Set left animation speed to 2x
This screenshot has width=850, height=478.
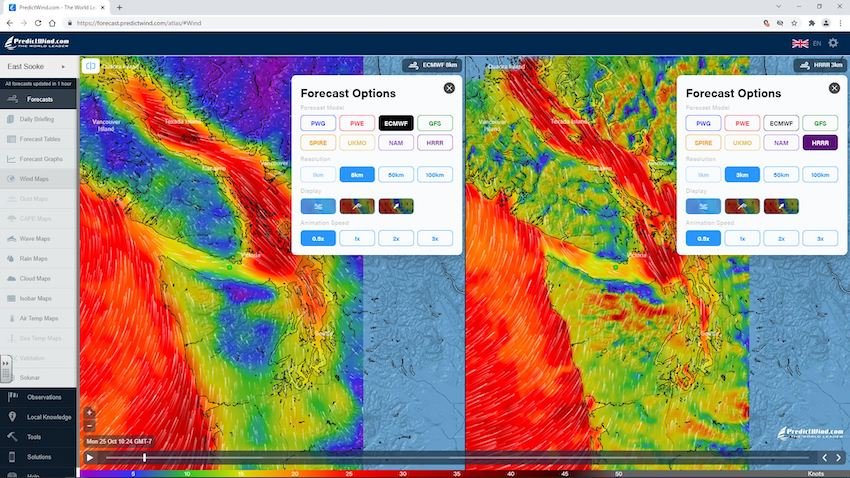point(396,238)
